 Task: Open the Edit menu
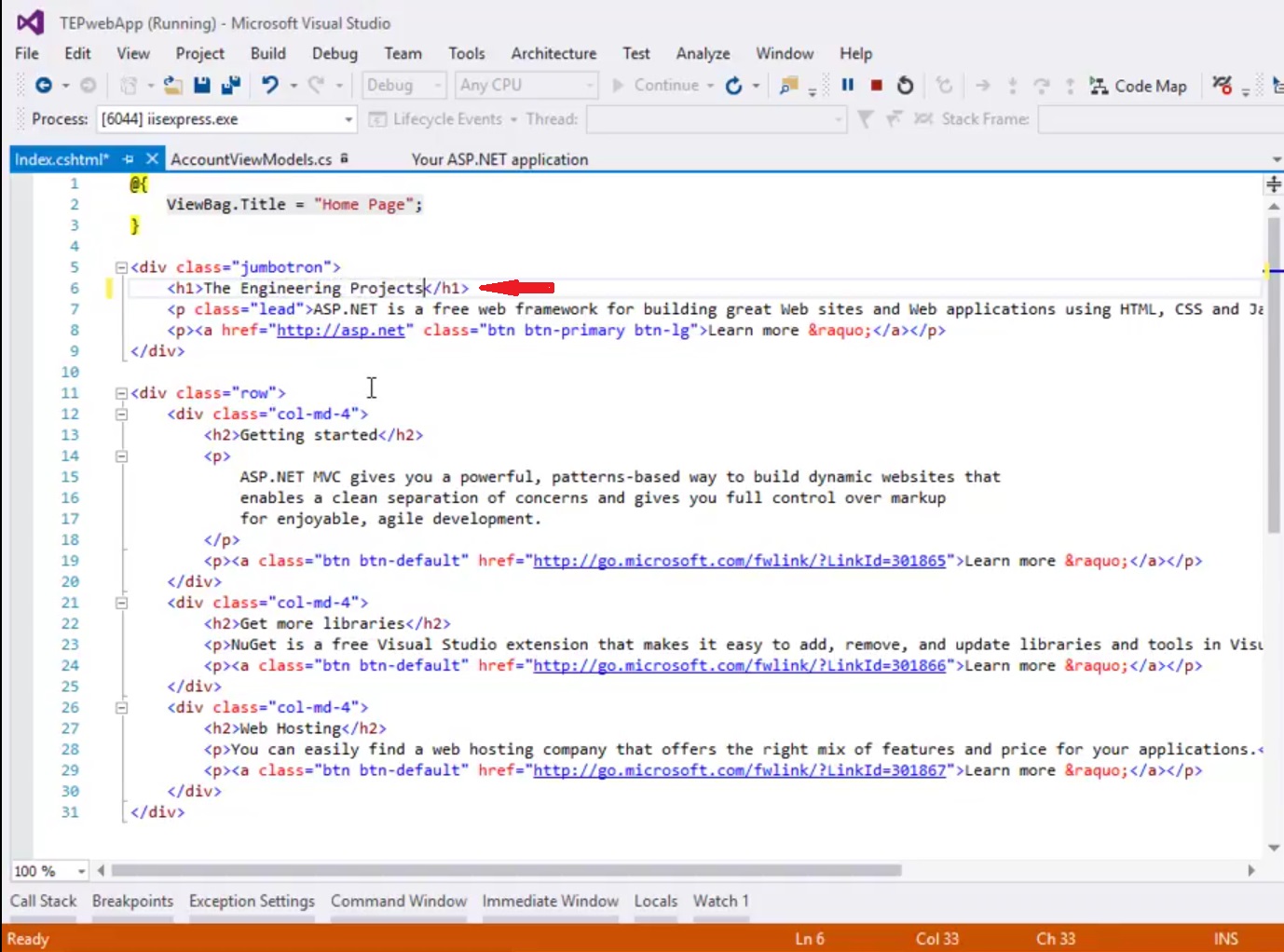point(77,54)
